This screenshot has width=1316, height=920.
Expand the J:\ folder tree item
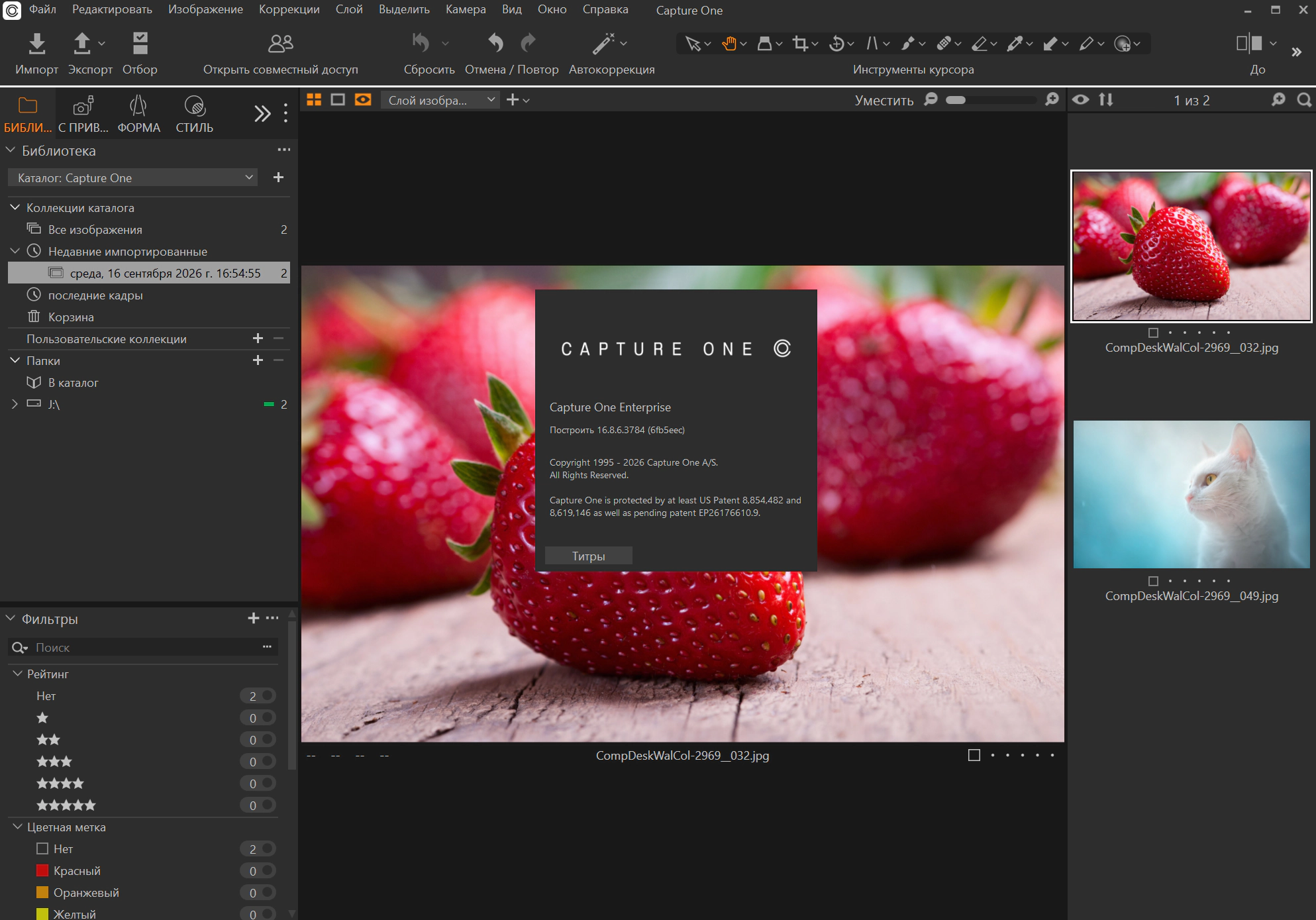[15, 404]
